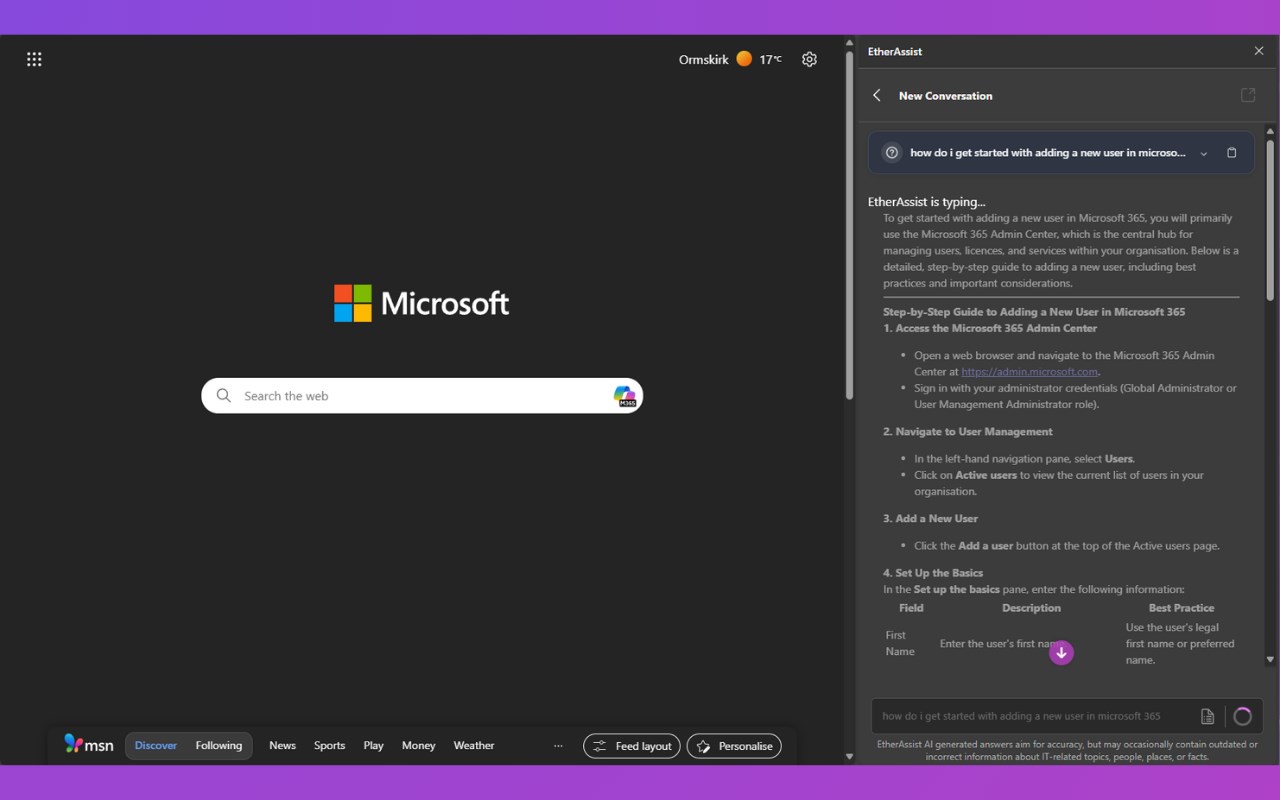Select the Following tab
The width and height of the screenshot is (1280, 800).
[219, 746]
